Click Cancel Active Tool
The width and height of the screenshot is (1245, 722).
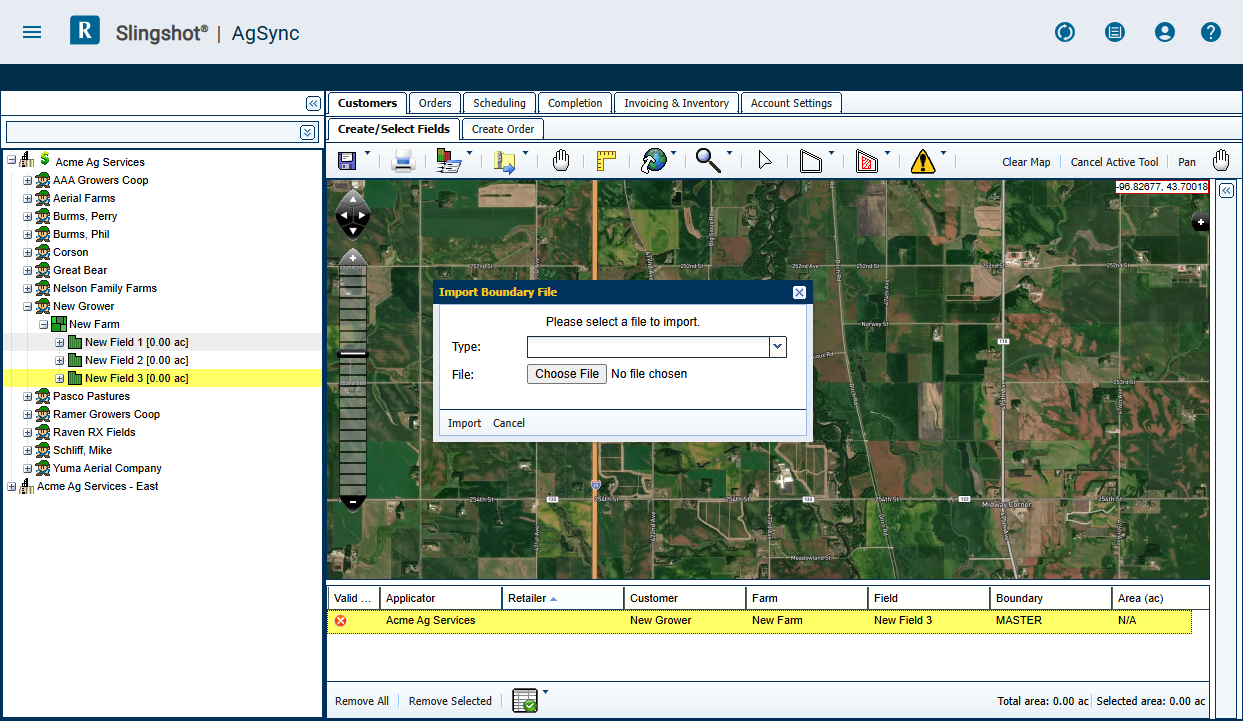point(1115,162)
